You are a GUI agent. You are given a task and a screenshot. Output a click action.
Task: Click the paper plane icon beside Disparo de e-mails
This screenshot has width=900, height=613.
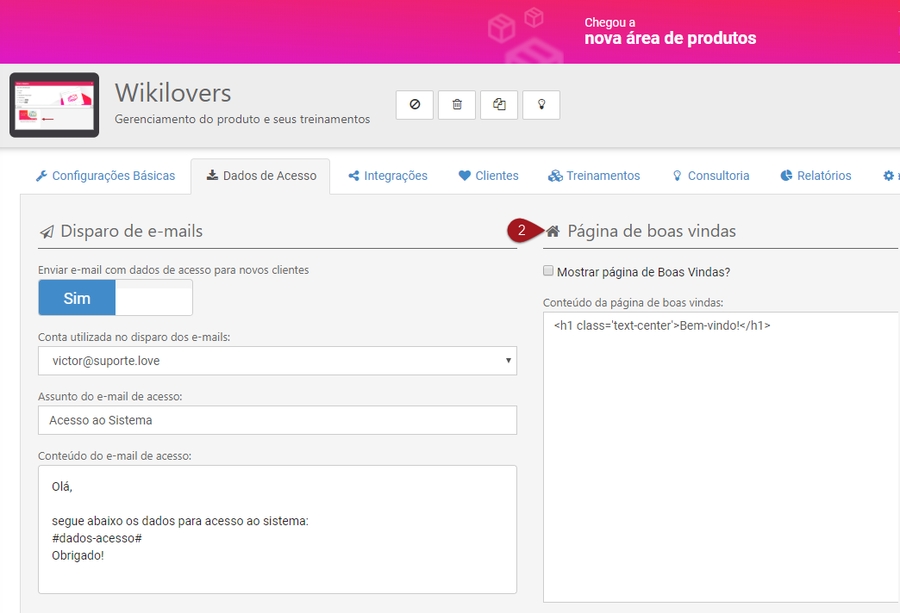tap(46, 232)
